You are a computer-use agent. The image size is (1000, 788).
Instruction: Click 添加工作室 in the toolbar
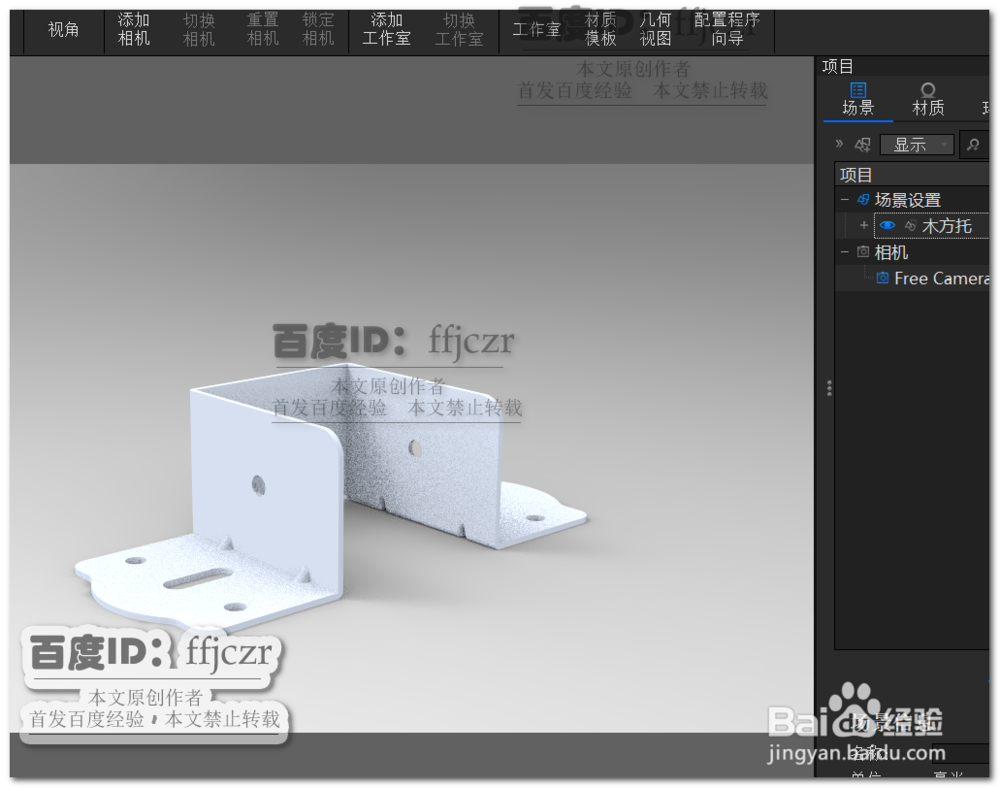386,29
